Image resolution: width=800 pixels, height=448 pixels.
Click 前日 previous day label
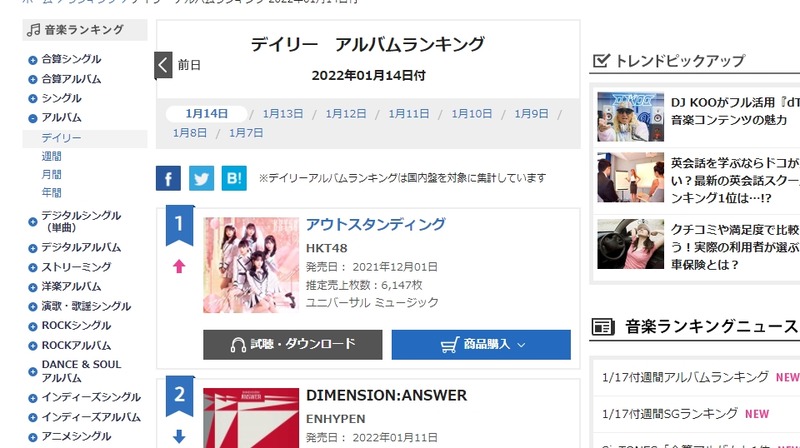[189, 65]
